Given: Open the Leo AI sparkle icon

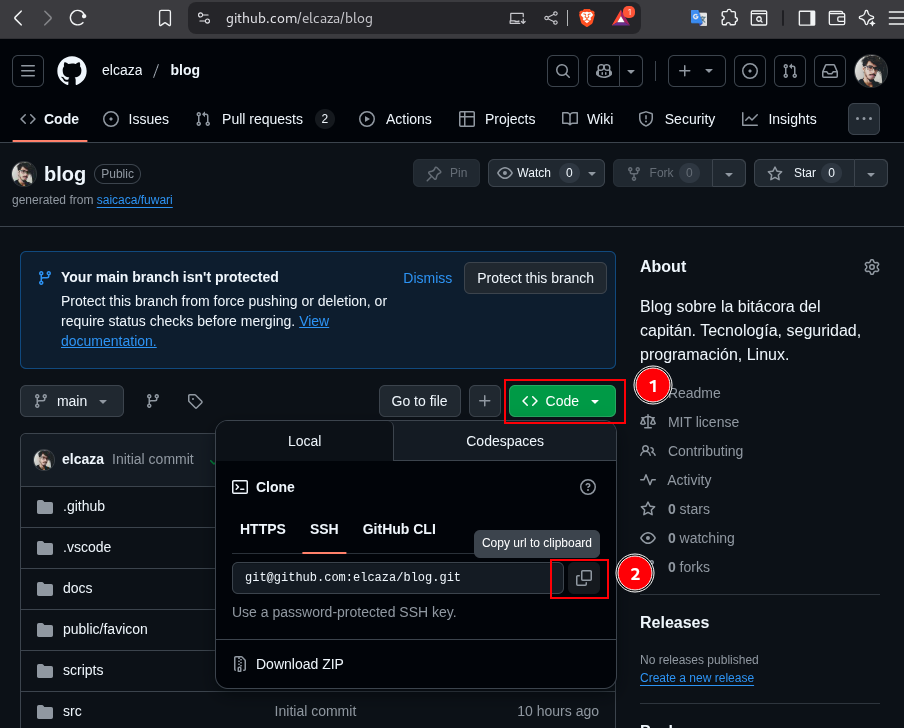Looking at the screenshot, I should [x=867, y=18].
